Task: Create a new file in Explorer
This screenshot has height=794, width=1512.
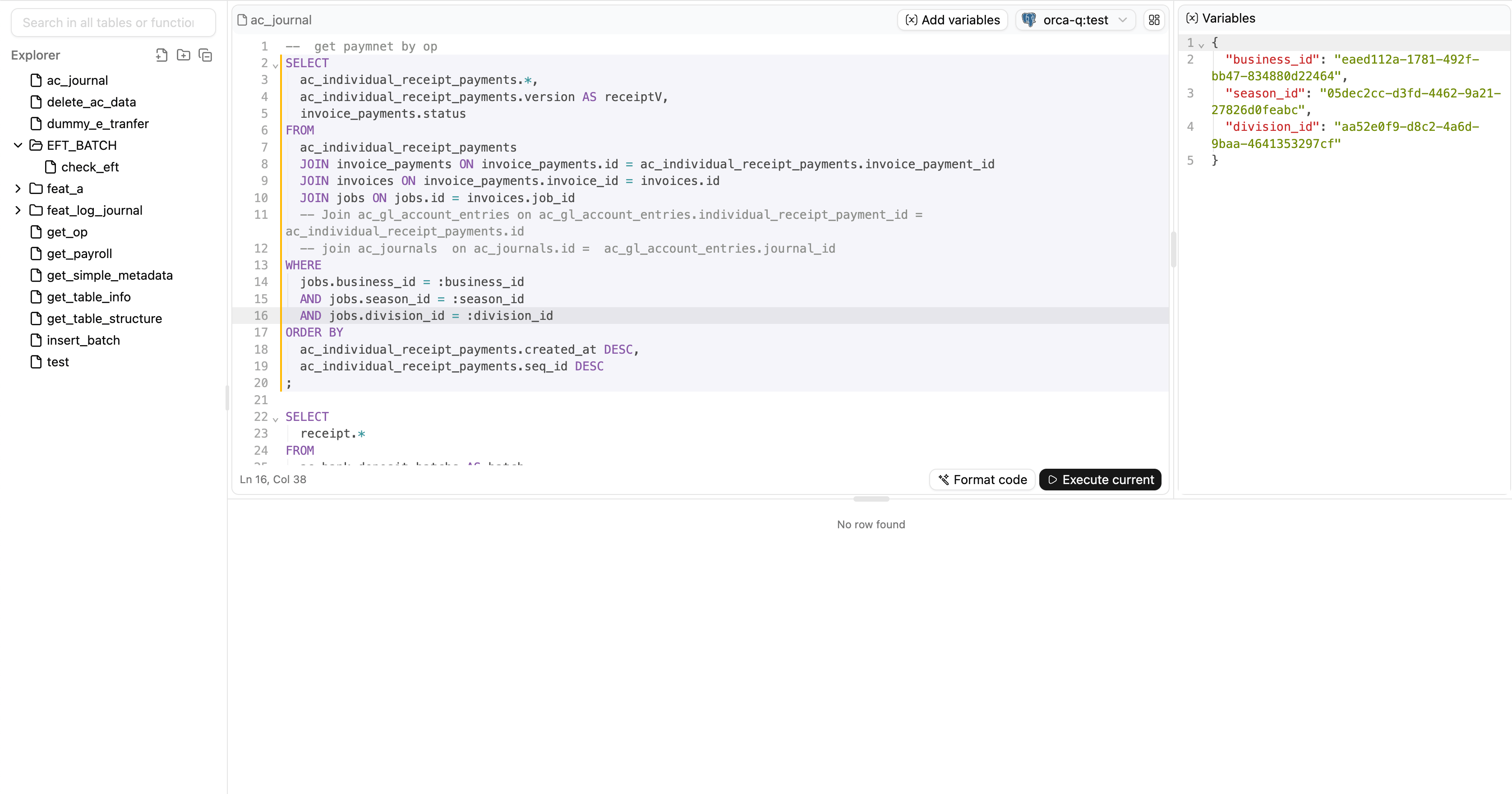Action: tap(161, 55)
